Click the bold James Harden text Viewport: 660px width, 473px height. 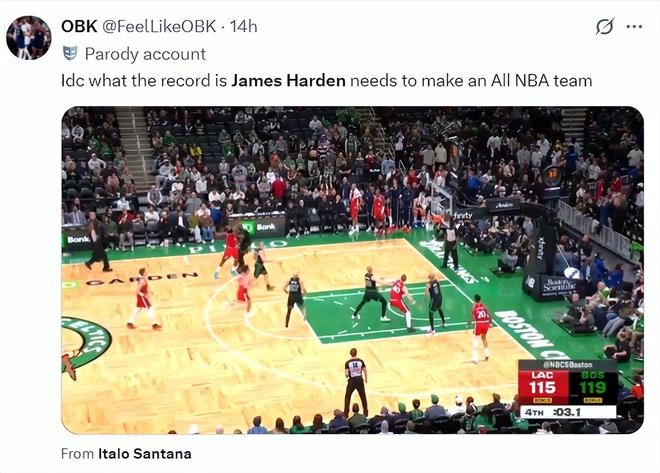pos(288,80)
